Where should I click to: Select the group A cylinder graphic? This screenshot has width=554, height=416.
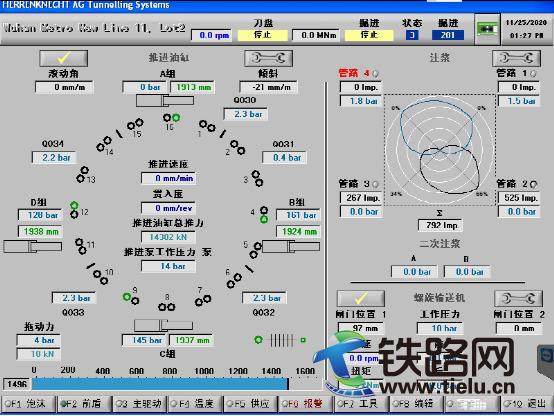coord(165,101)
